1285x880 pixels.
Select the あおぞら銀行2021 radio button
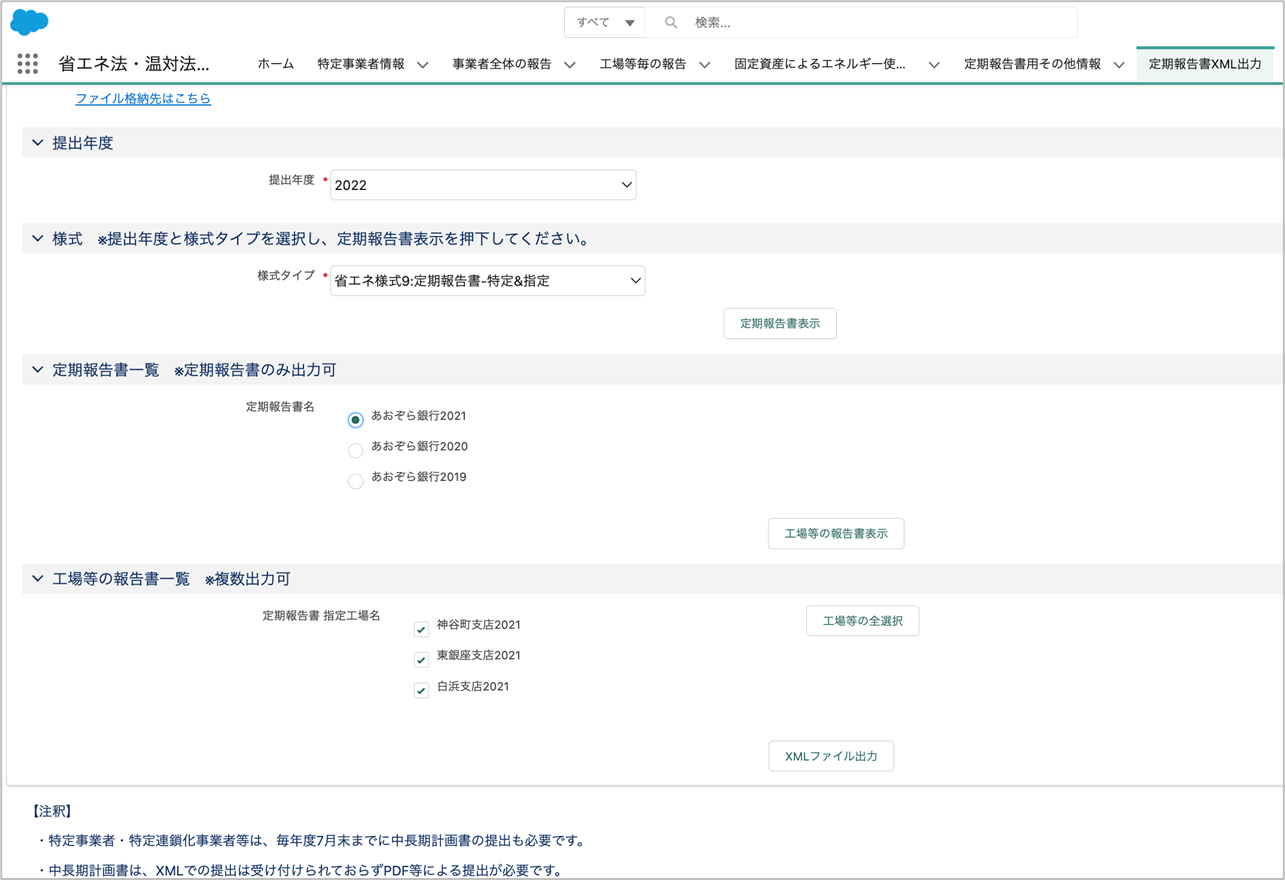click(x=355, y=420)
